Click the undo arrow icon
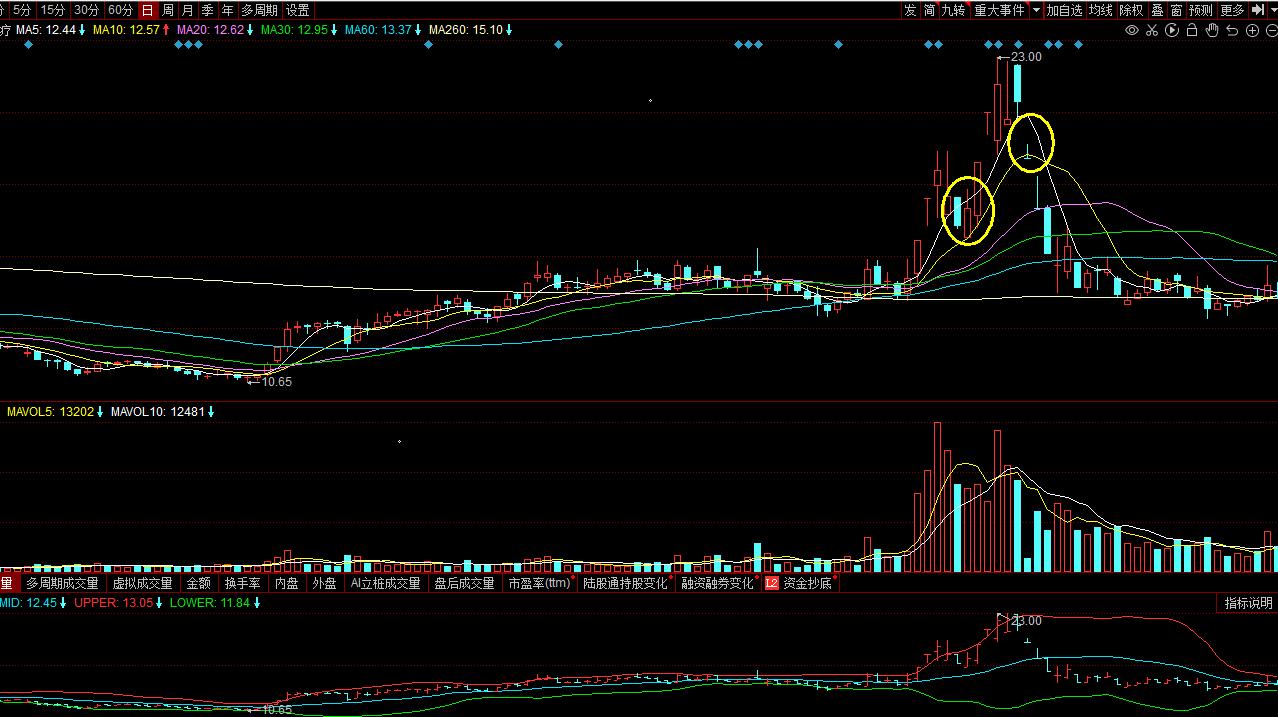Screen dimensions: 1278x717 (1232, 30)
